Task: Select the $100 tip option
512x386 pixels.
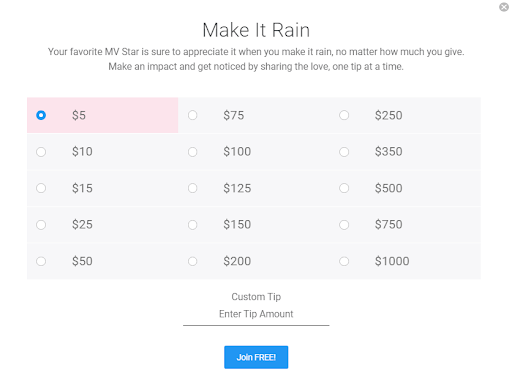Action: pyautogui.click(x=192, y=152)
